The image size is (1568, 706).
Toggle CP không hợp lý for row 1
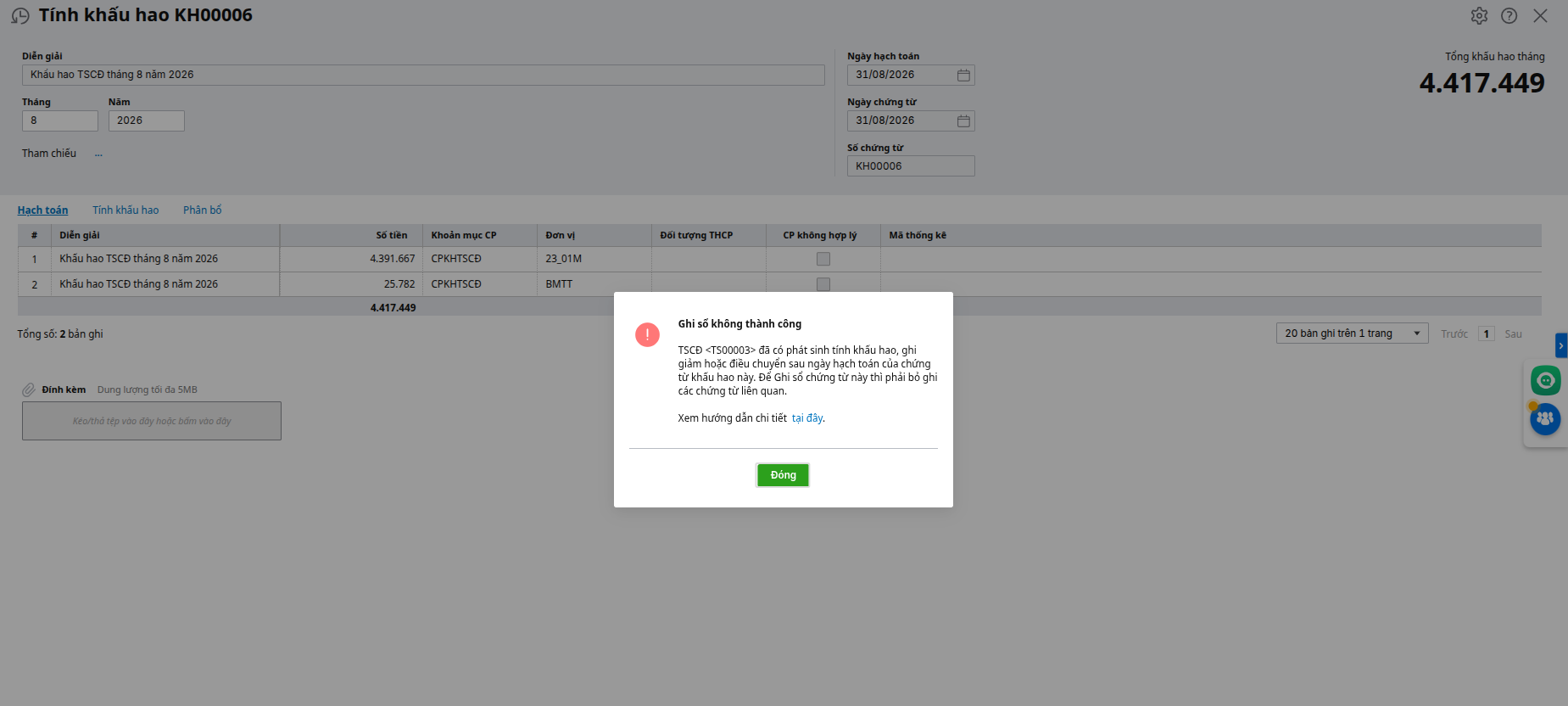[823, 259]
